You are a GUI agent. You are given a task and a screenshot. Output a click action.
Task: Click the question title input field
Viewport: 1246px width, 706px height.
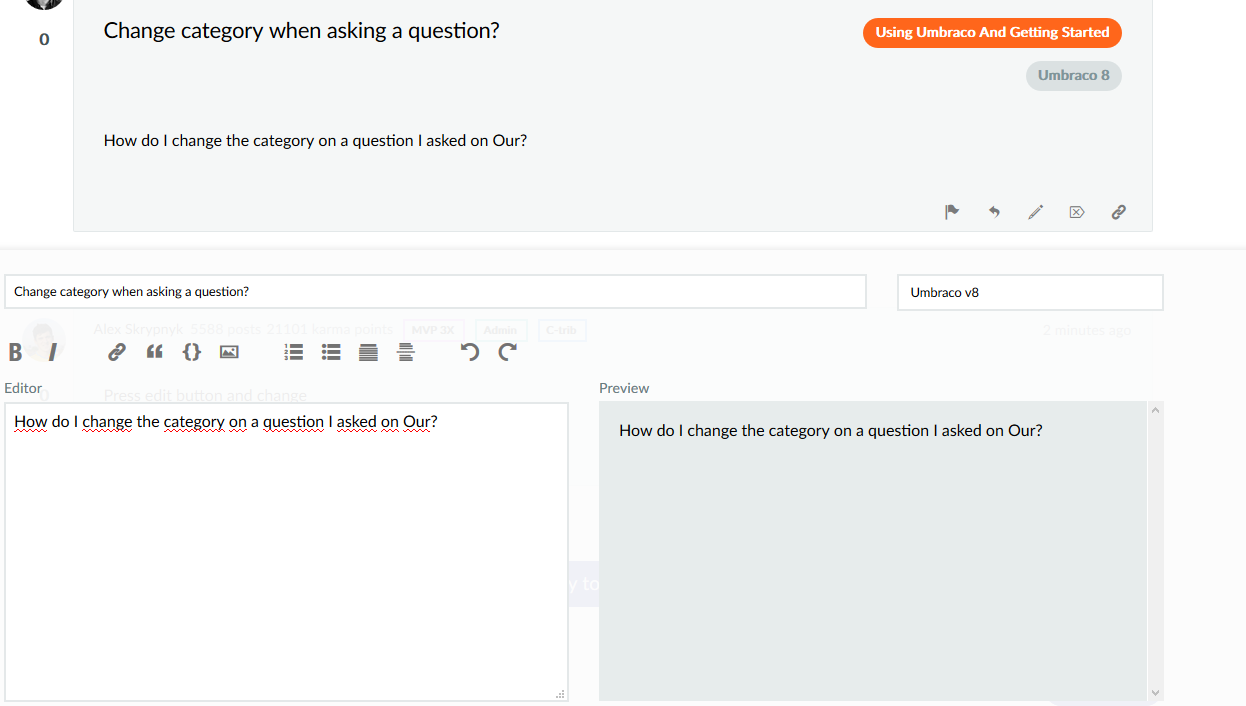(x=435, y=292)
